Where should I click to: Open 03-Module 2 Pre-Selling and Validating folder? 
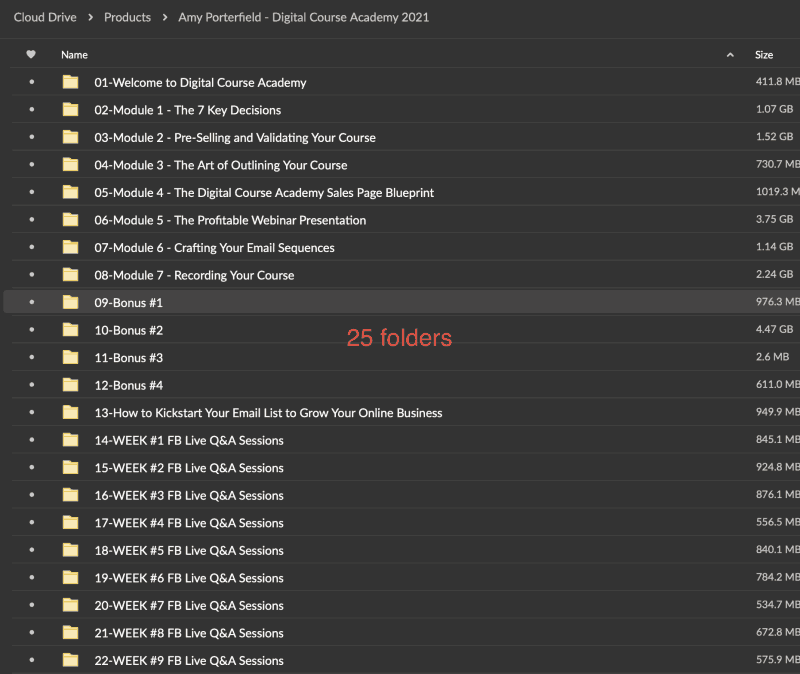click(235, 137)
